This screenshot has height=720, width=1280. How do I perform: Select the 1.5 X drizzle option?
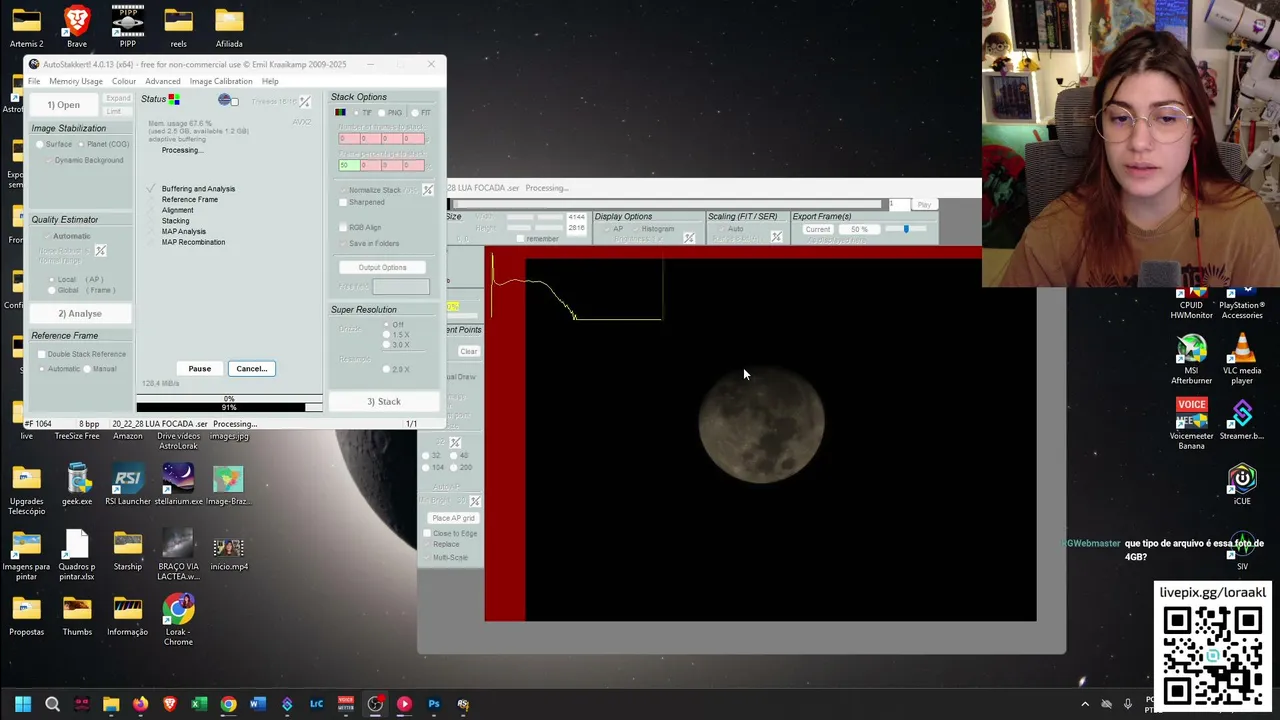pyautogui.click(x=397, y=335)
